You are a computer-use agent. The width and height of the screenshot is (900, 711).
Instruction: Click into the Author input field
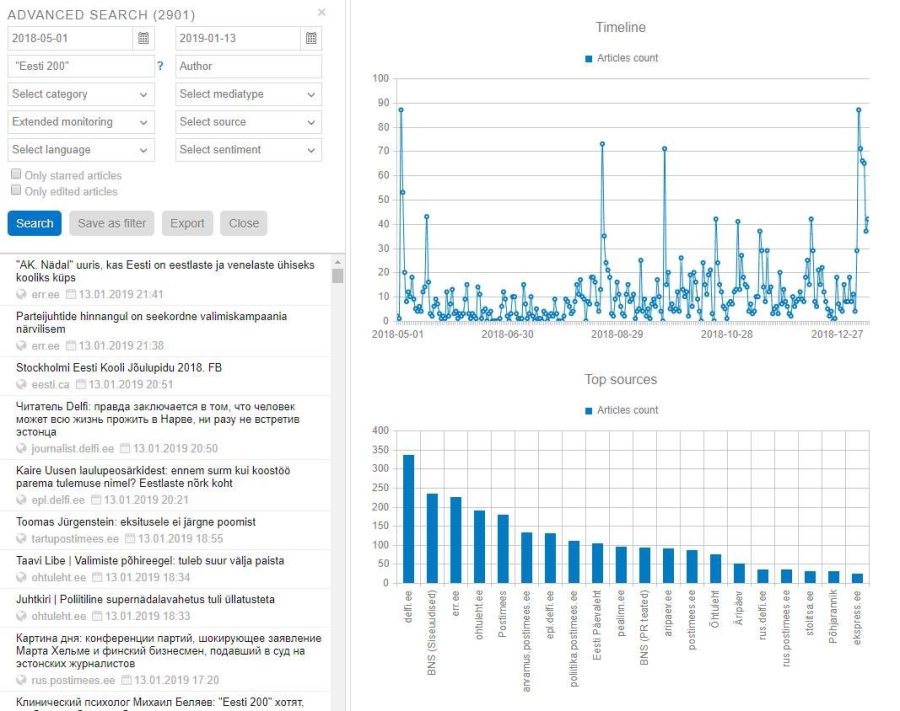click(x=248, y=67)
